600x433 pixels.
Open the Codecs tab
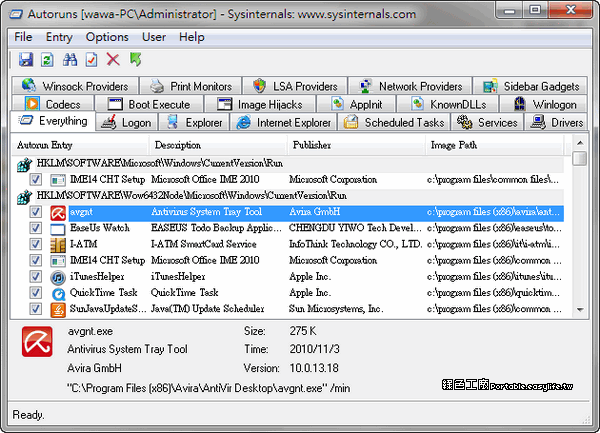pyautogui.click(x=53, y=104)
